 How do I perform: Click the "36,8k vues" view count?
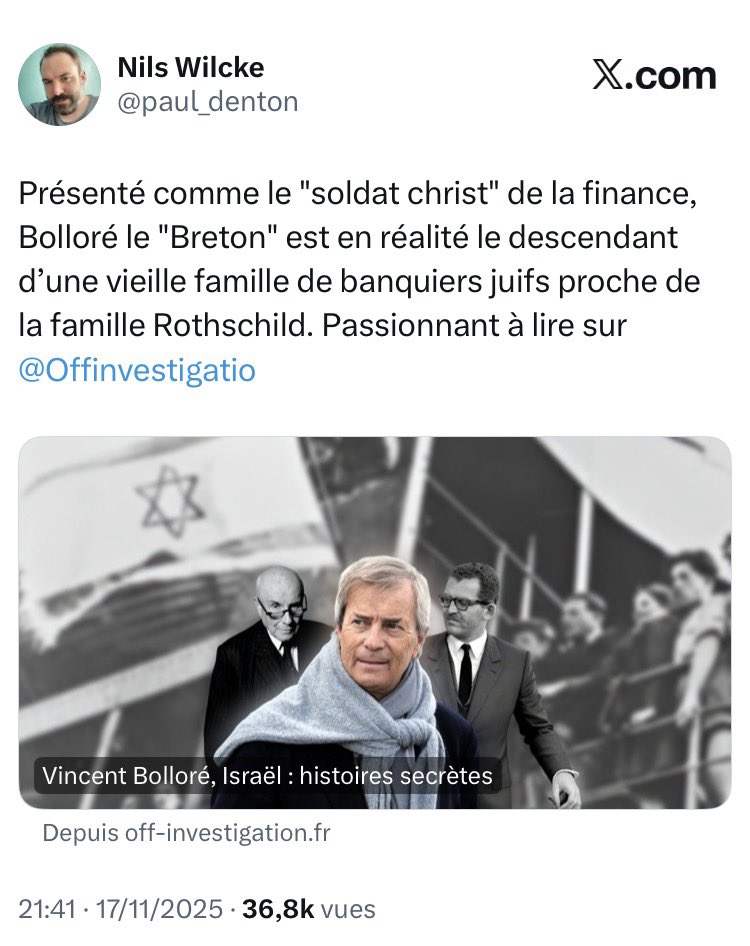[309, 908]
